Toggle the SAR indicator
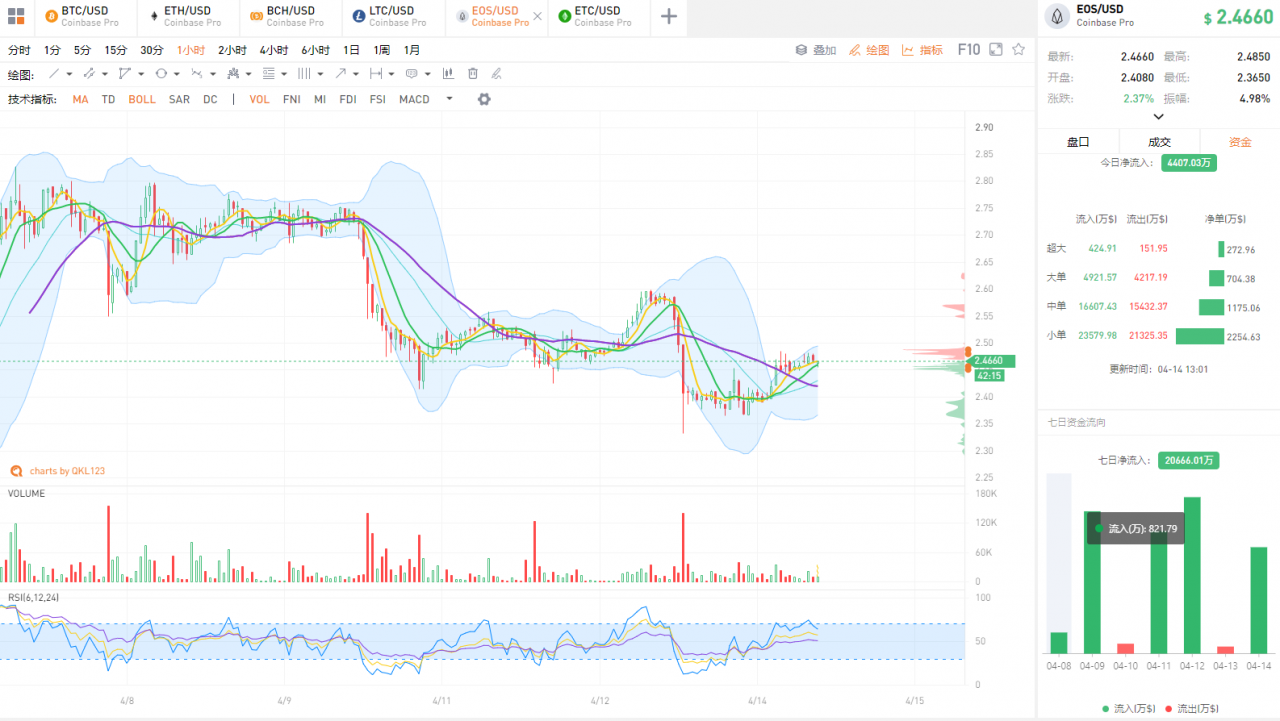This screenshot has width=1280, height=721. [x=179, y=99]
